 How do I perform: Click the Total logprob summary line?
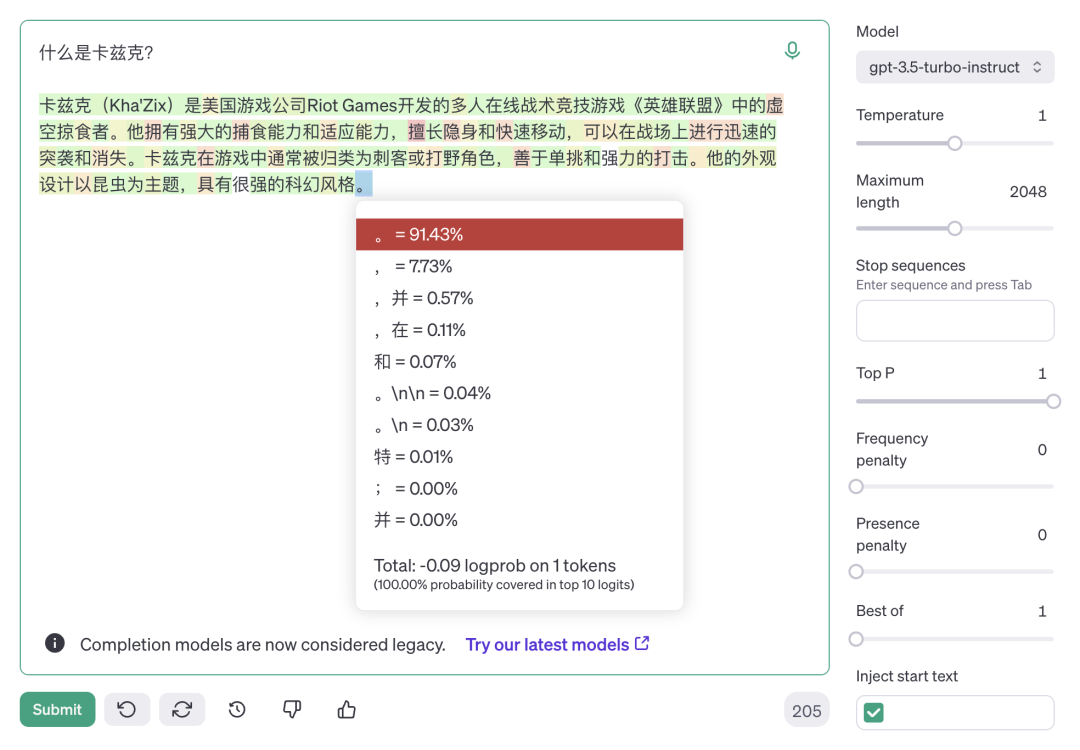coord(495,565)
